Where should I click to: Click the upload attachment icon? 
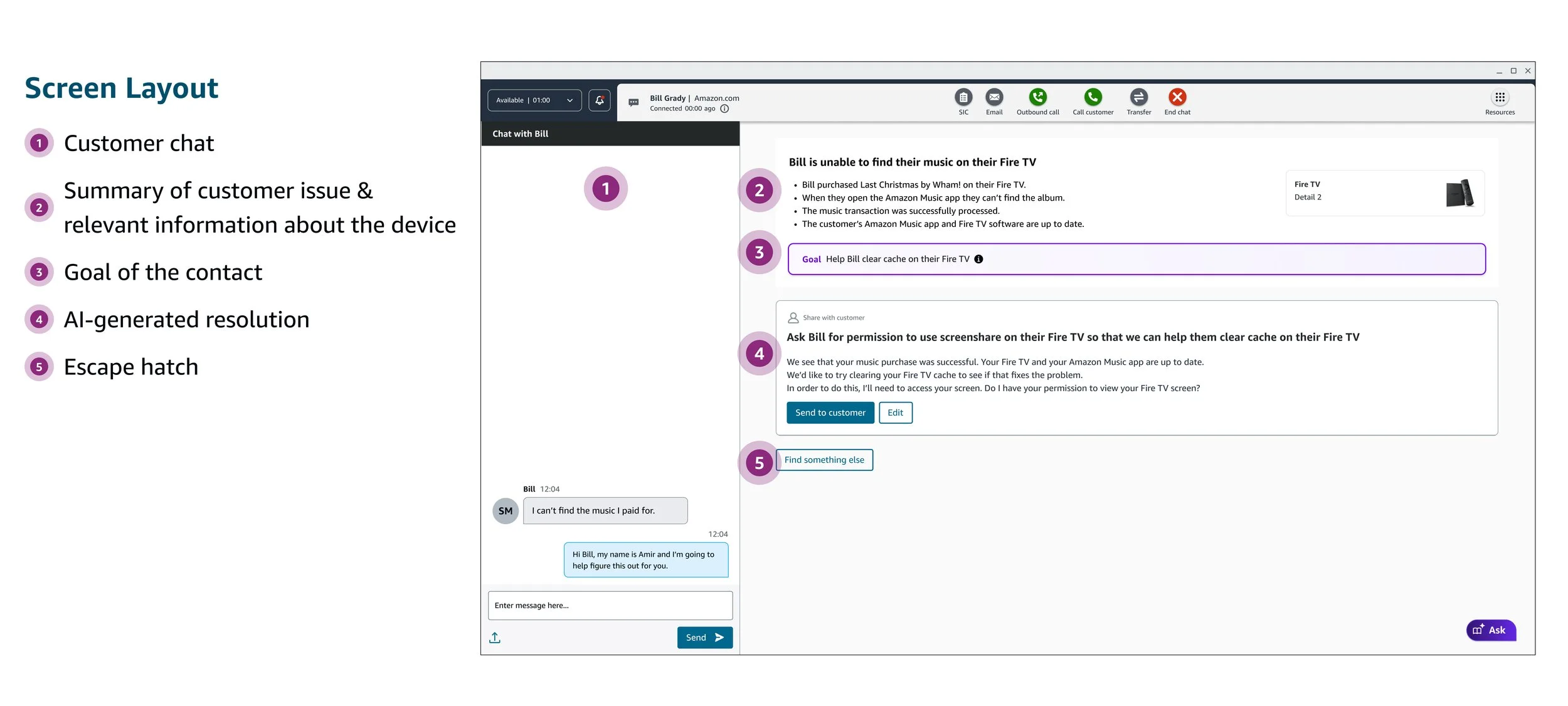pos(495,638)
